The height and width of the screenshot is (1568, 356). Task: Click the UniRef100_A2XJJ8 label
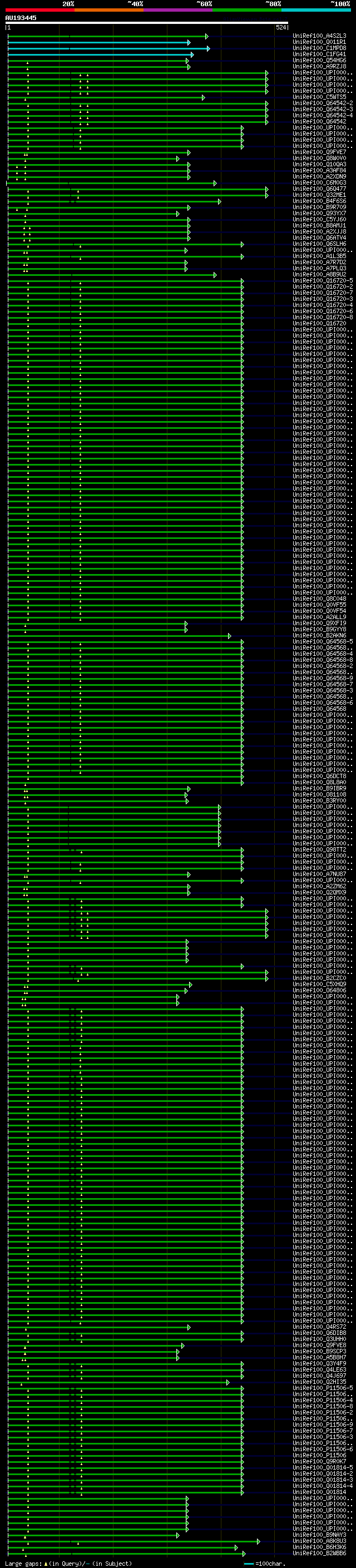click(319, 232)
